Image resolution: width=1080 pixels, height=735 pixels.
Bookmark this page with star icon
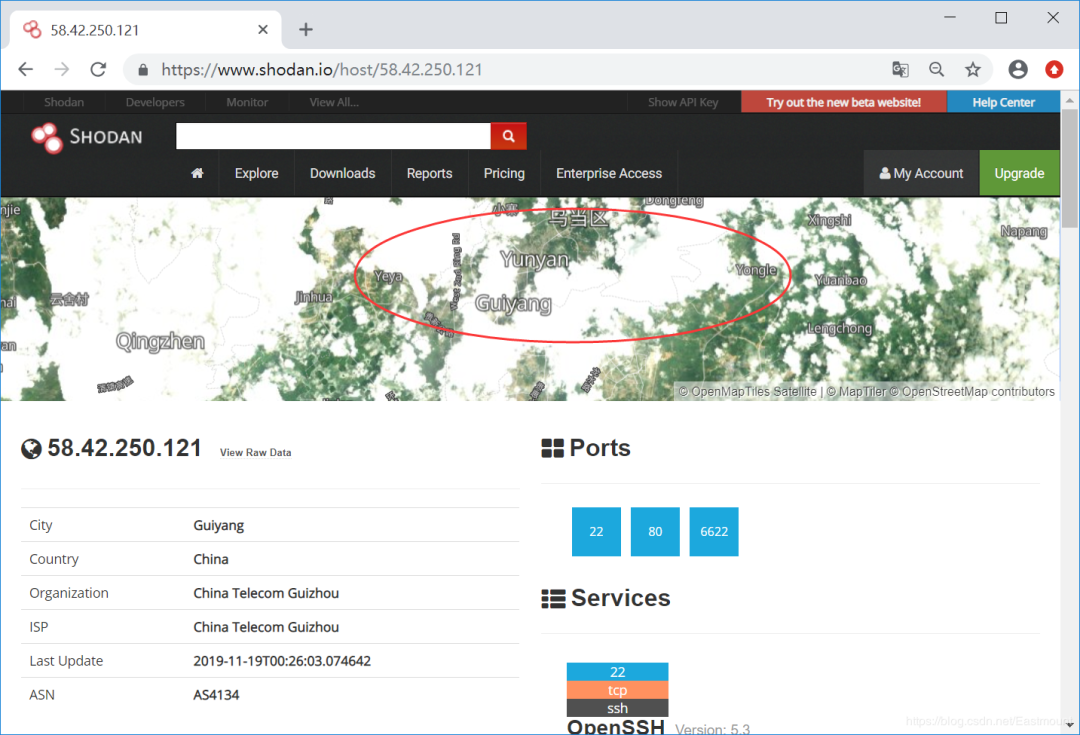(x=973, y=70)
